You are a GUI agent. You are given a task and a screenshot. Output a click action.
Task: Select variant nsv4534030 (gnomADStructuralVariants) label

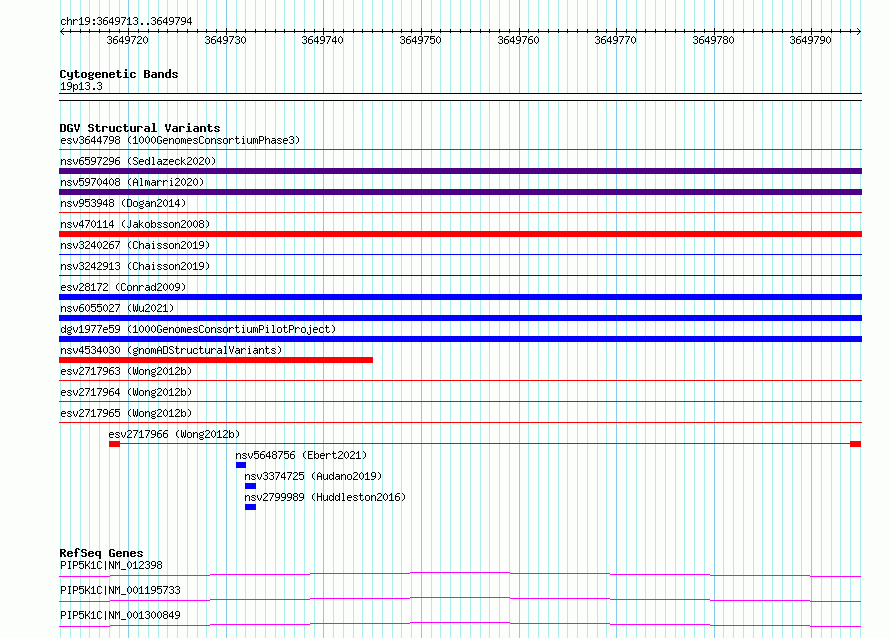coord(171,350)
